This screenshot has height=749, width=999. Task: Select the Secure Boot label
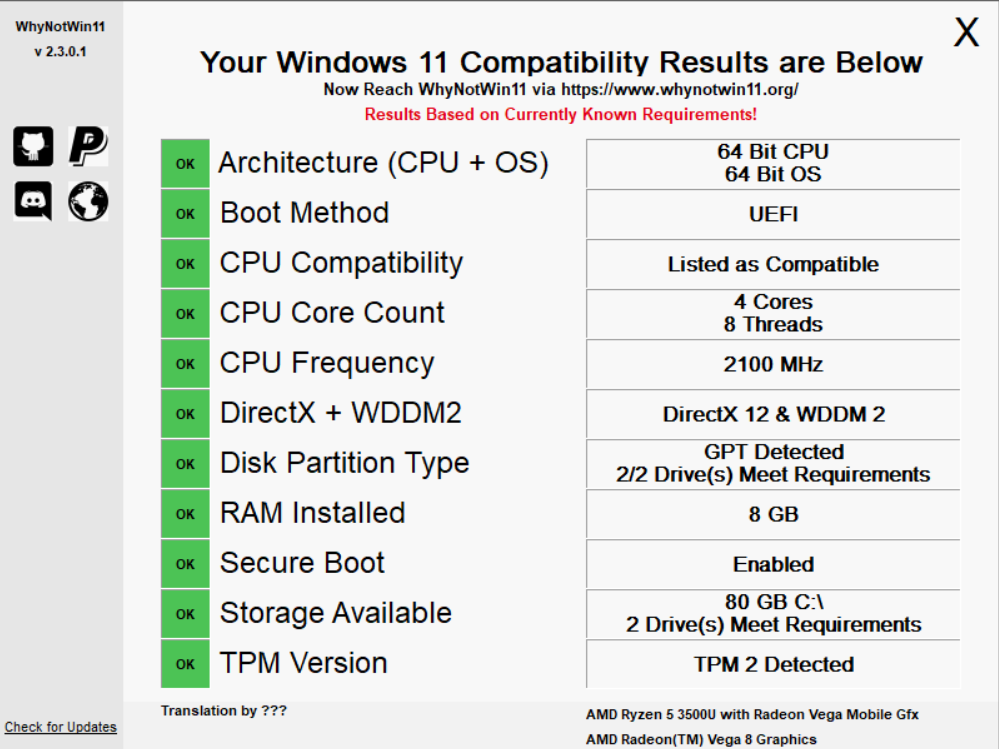coord(302,563)
